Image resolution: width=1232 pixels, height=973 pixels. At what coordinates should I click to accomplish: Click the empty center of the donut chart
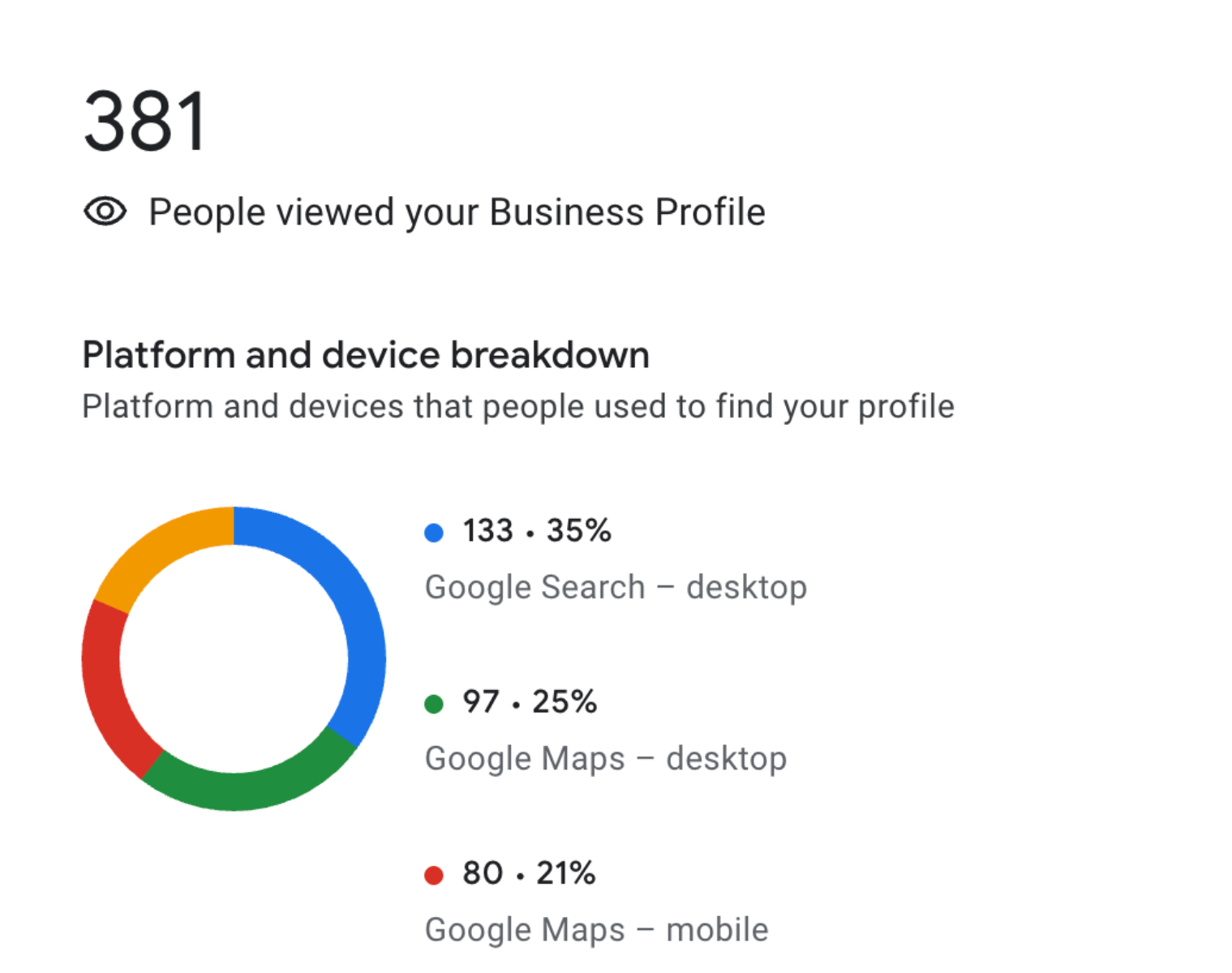pyautogui.click(x=234, y=658)
